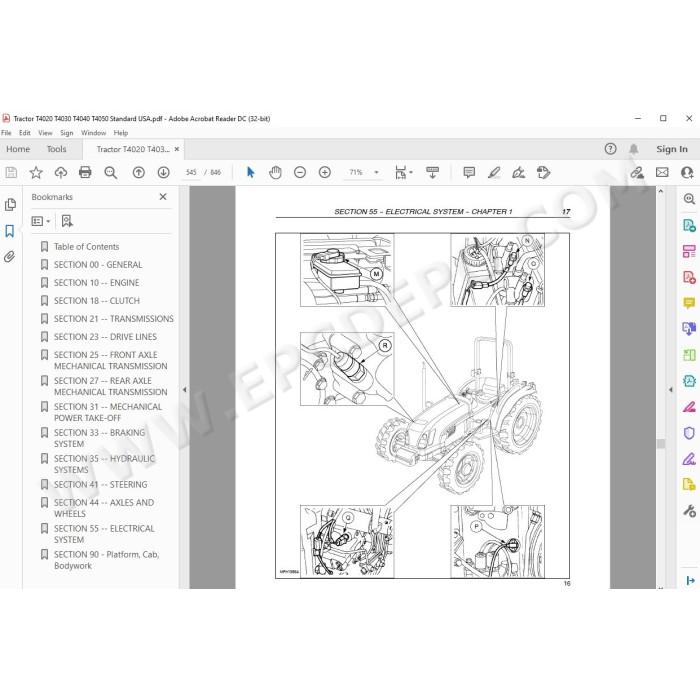
Task: Open the Window menu
Action: (93, 133)
